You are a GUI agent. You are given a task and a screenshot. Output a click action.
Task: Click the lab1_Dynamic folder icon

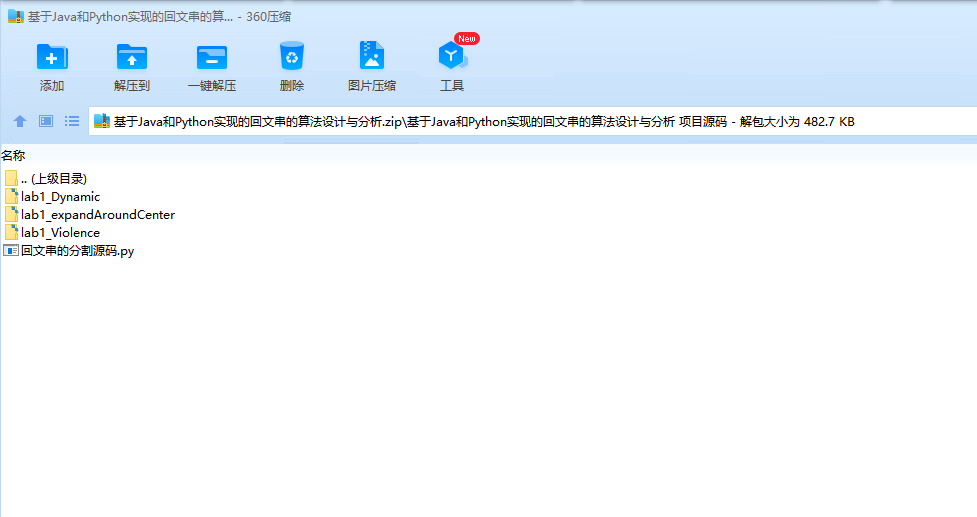tap(11, 197)
